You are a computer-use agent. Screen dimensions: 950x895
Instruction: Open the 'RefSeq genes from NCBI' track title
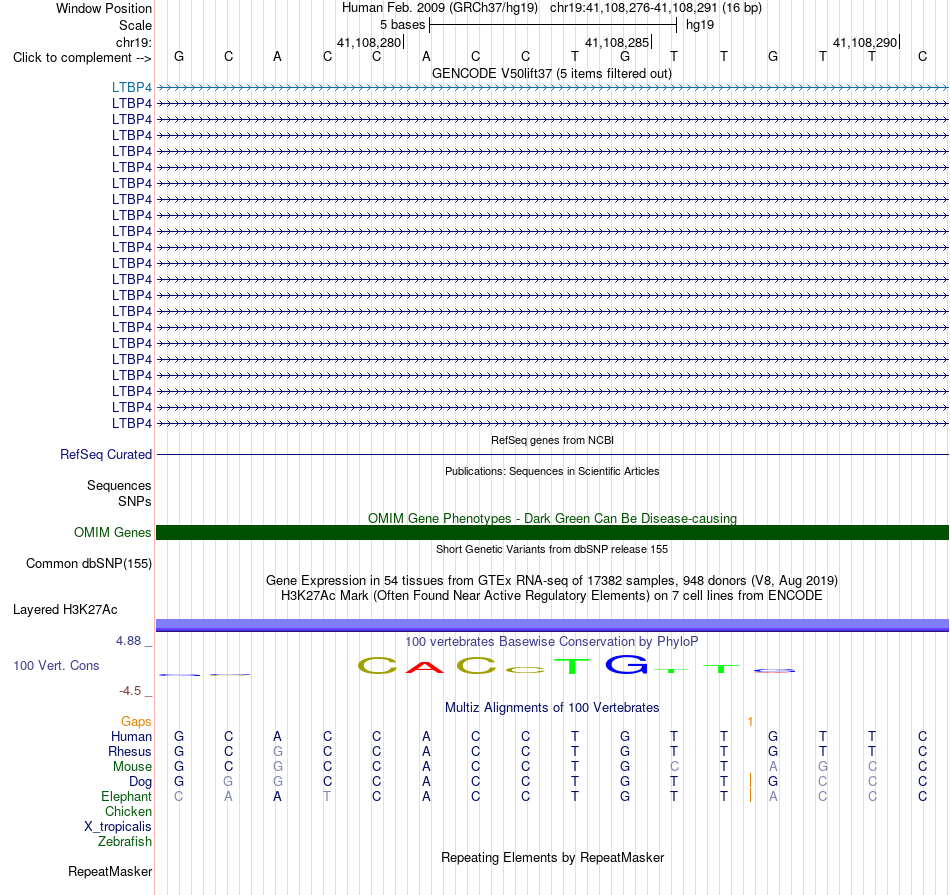[552, 441]
